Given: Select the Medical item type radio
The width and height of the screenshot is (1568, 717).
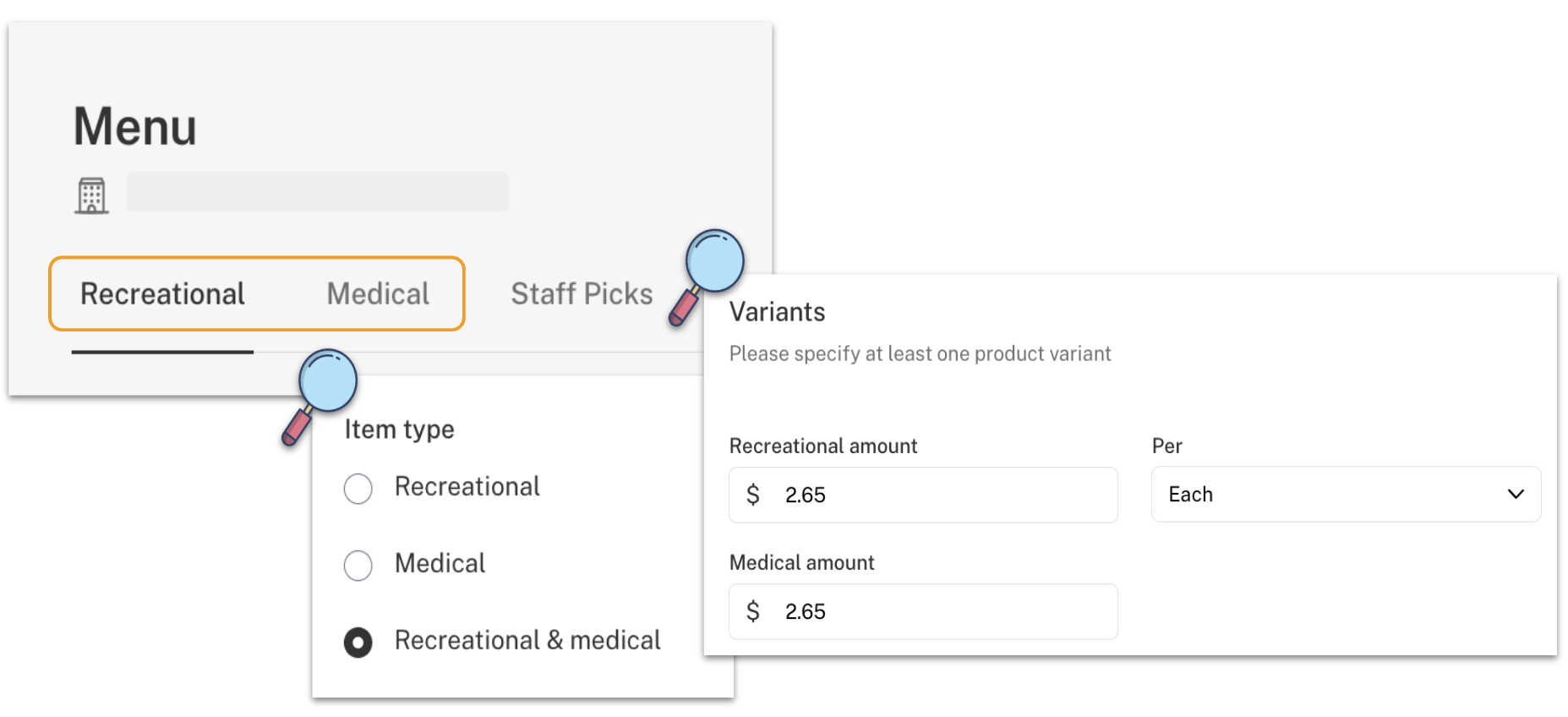Looking at the screenshot, I should pyautogui.click(x=358, y=565).
